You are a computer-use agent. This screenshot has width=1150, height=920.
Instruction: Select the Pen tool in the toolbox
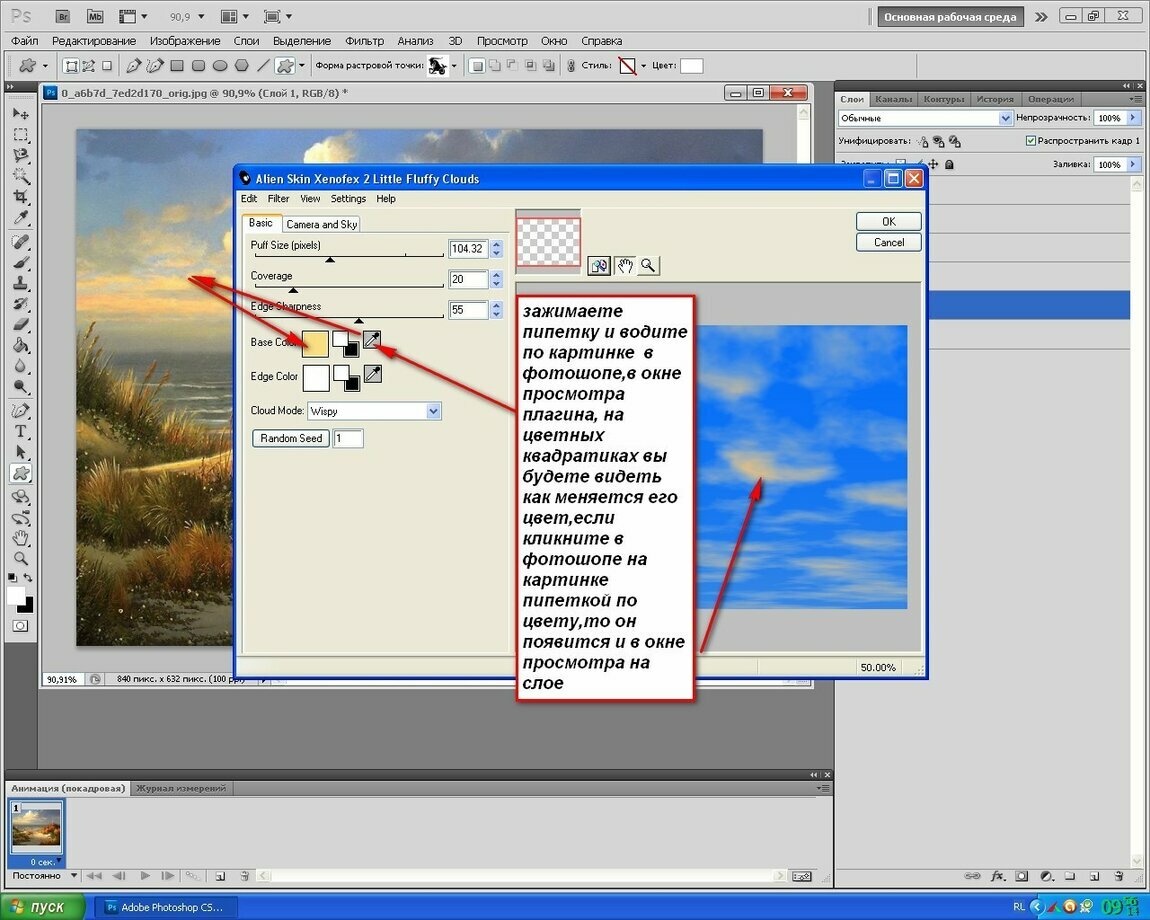(x=21, y=410)
